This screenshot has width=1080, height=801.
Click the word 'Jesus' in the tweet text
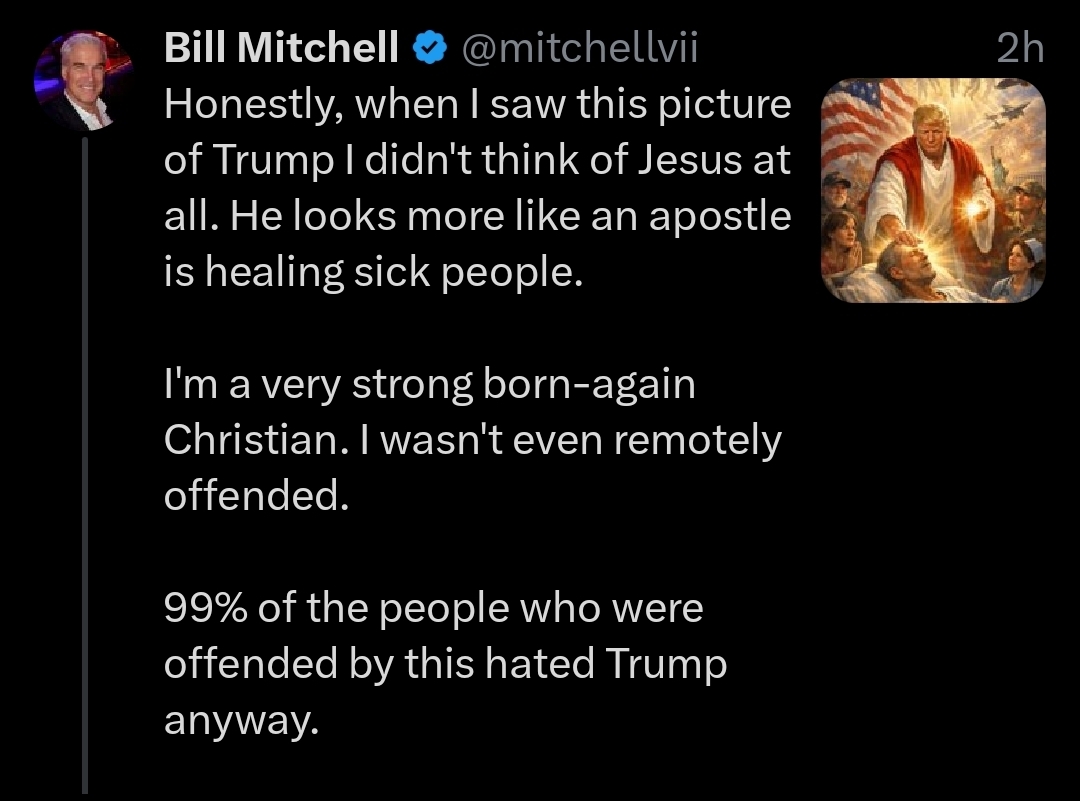(690, 159)
